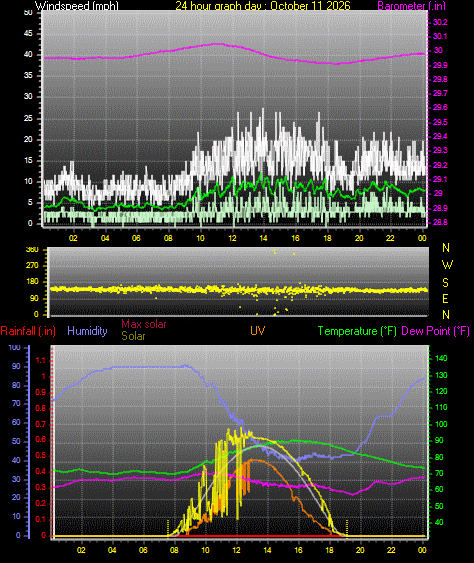
Task: Click the "Max solar" legend label
Action: pyautogui.click(x=144, y=324)
